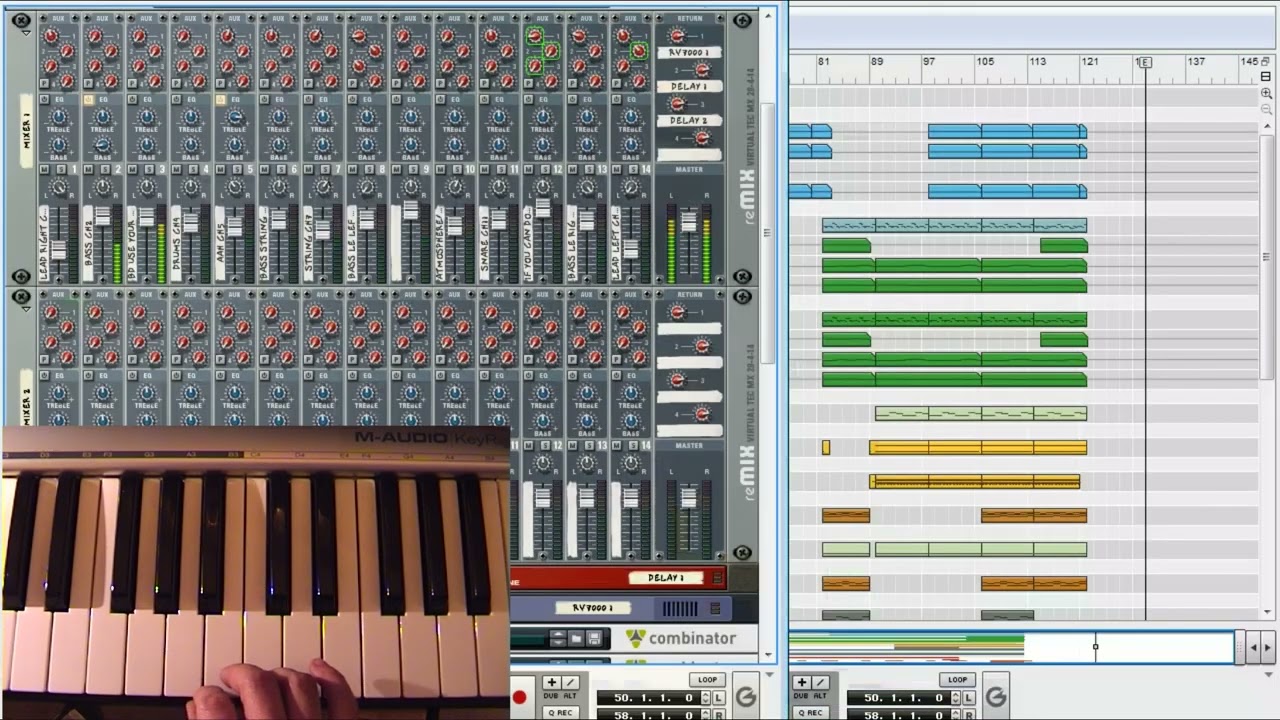Solo channel 9 in Mixer 1
The image size is (1280, 720).
click(x=414, y=170)
